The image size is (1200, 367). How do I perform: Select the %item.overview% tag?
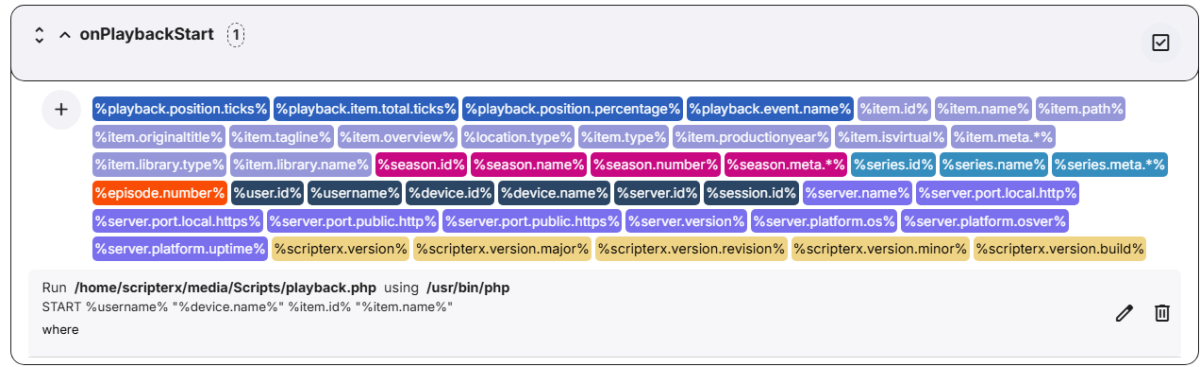(x=397, y=136)
